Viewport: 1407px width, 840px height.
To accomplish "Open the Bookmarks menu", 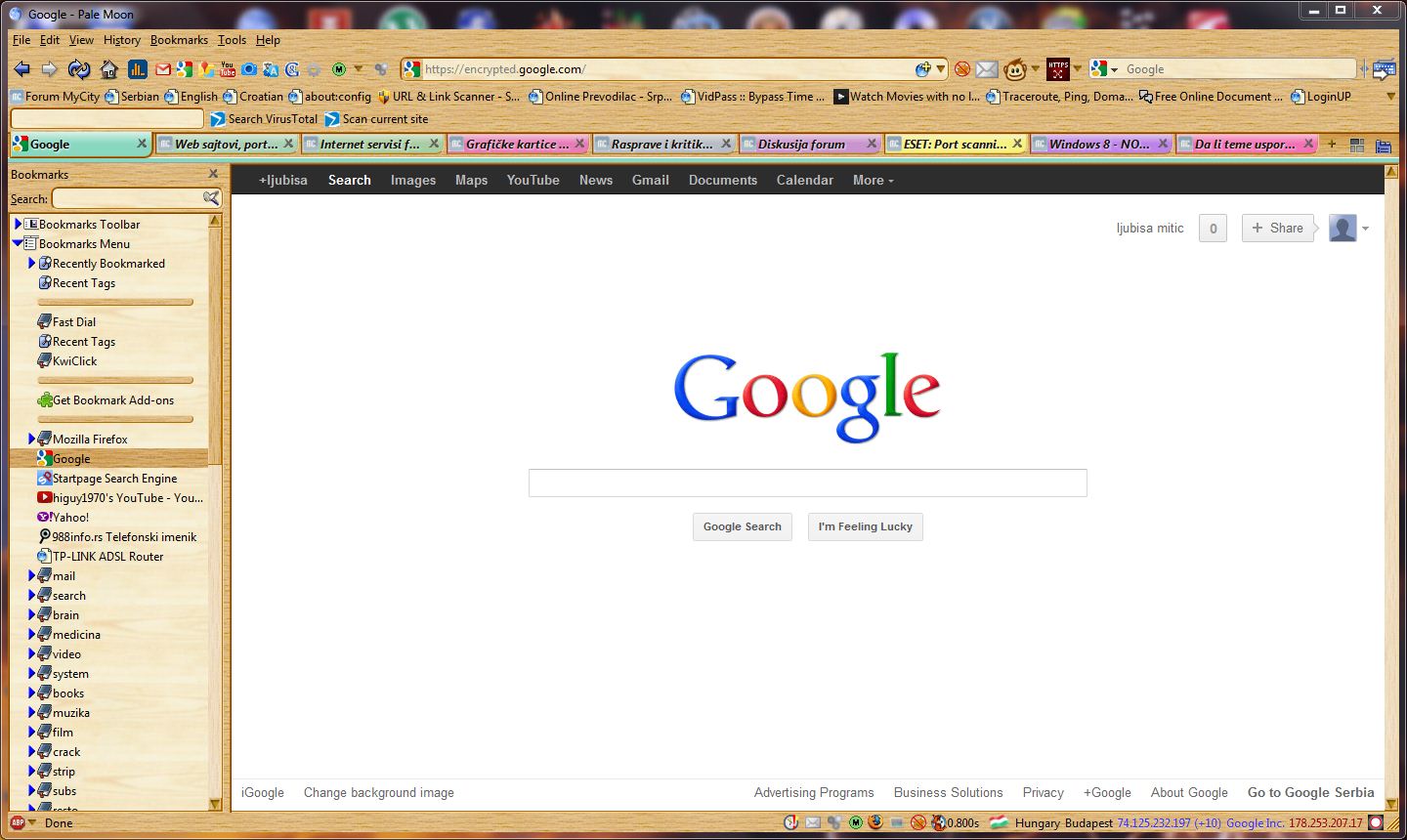I will (x=179, y=40).
